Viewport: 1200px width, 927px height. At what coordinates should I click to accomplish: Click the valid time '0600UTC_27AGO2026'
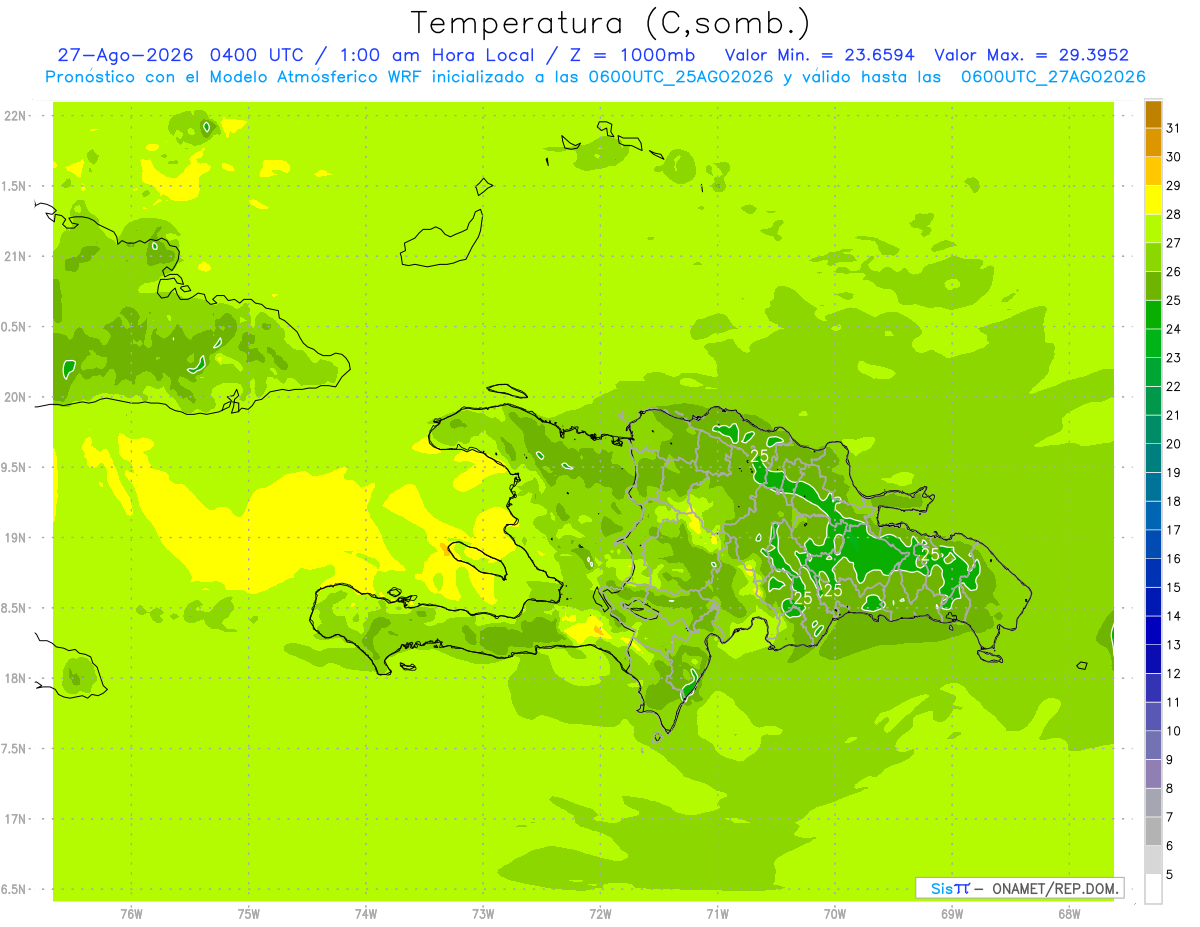click(x=1052, y=77)
